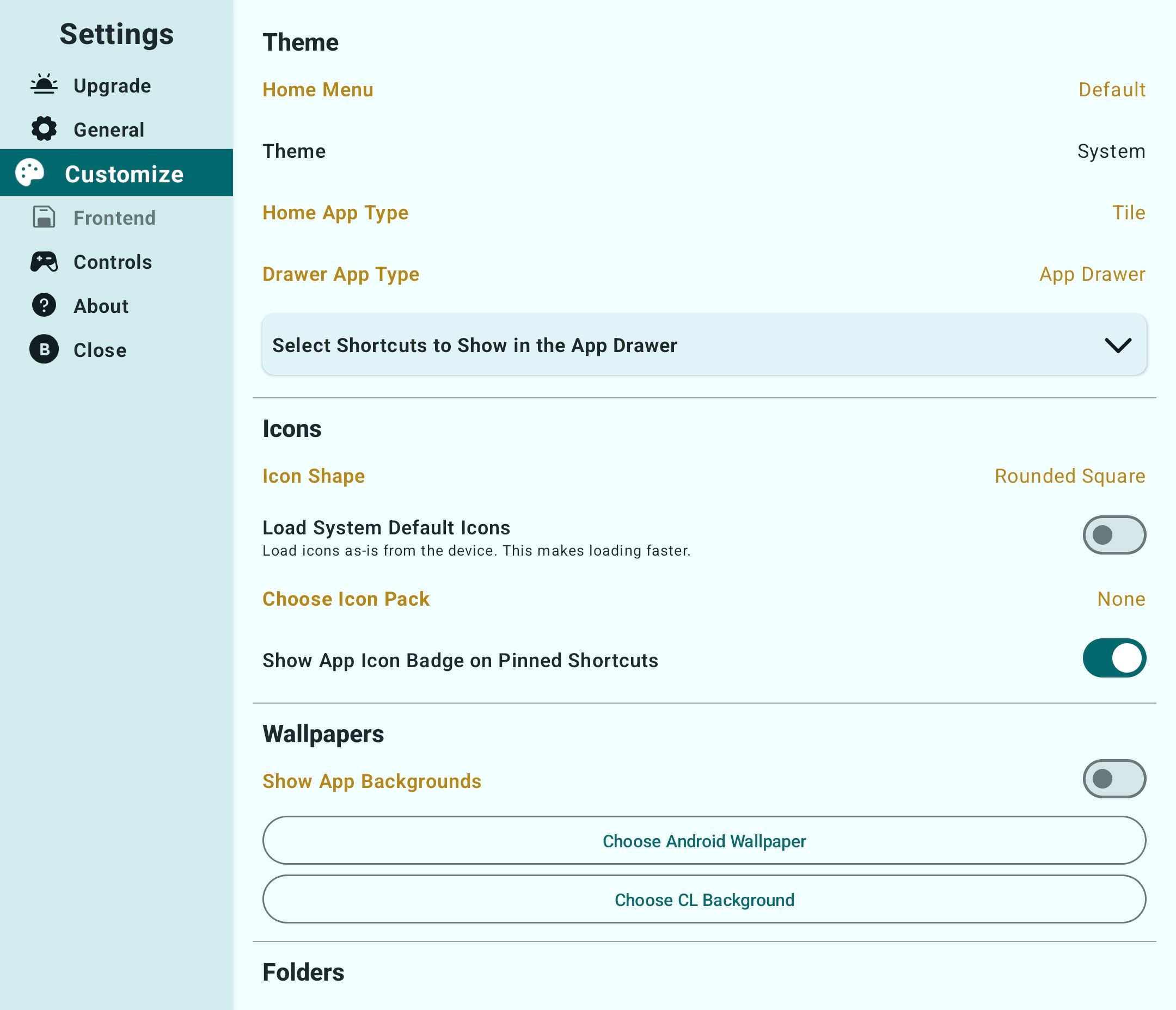Click the chevron arrow on the shortcuts panel
1176x1010 pixels.
point(1118,345)
